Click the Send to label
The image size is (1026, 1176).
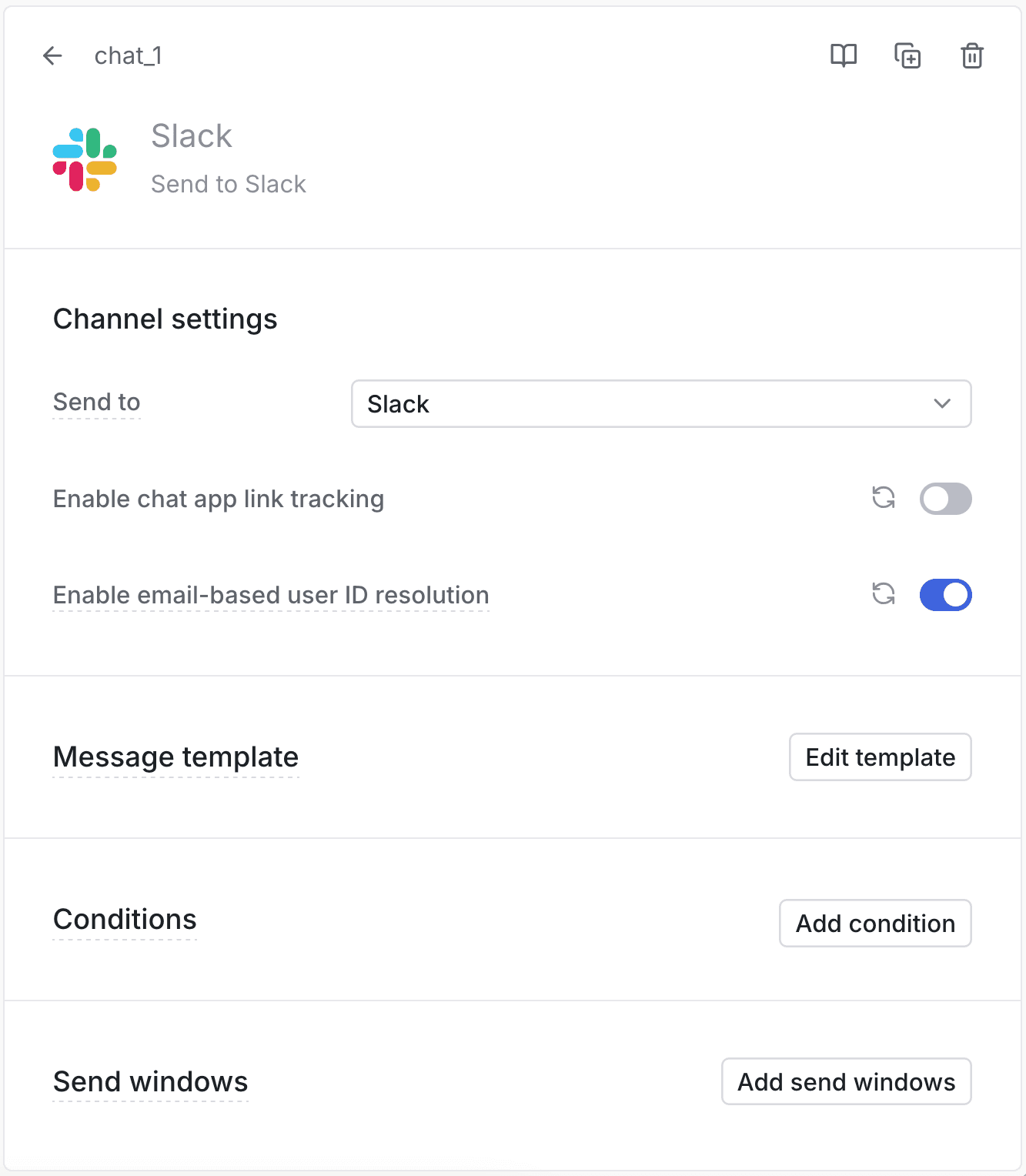click(x=96, y=402)
